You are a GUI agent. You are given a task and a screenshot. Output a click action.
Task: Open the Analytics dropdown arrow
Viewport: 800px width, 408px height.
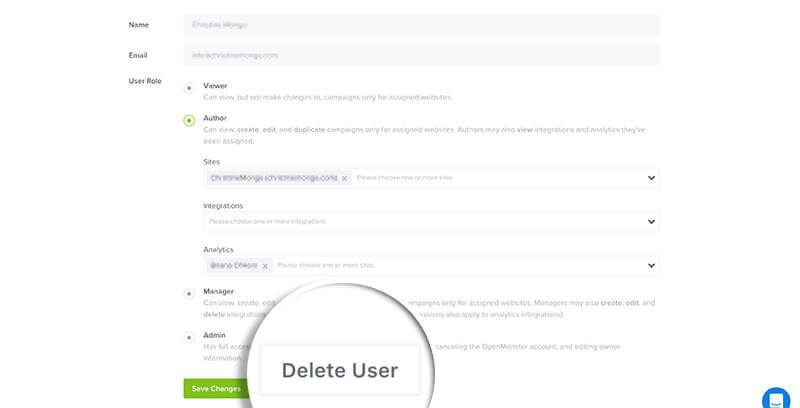point(651,266)
